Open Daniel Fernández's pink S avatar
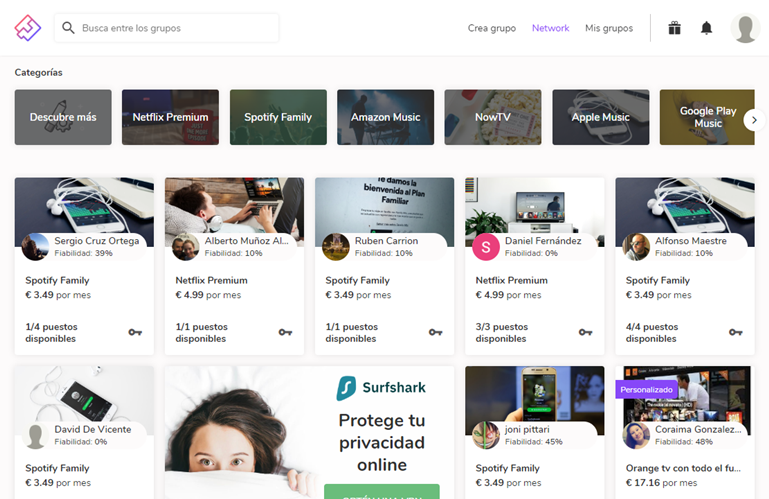769x499 pixels. click(x=486, y=247)
